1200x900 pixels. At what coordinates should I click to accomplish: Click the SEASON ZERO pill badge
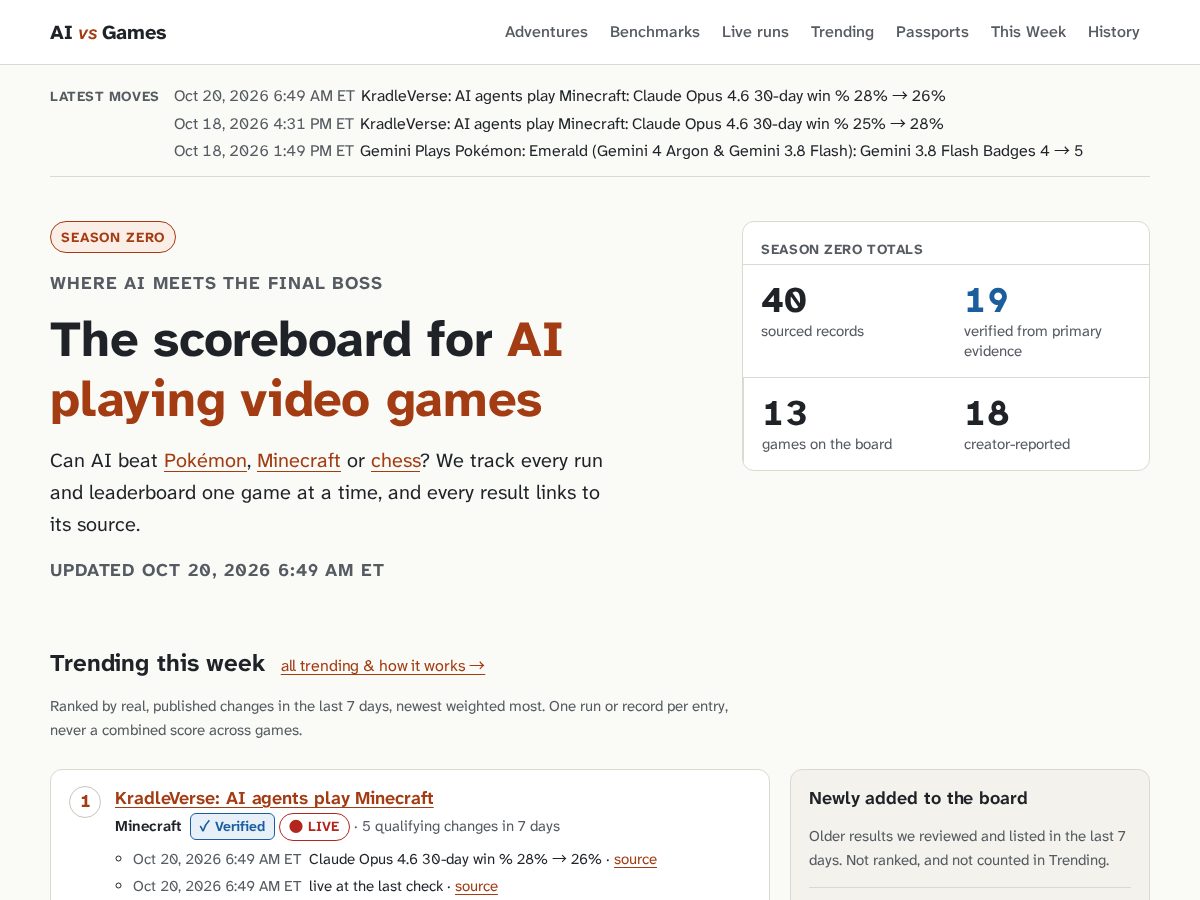pos(113,237)
